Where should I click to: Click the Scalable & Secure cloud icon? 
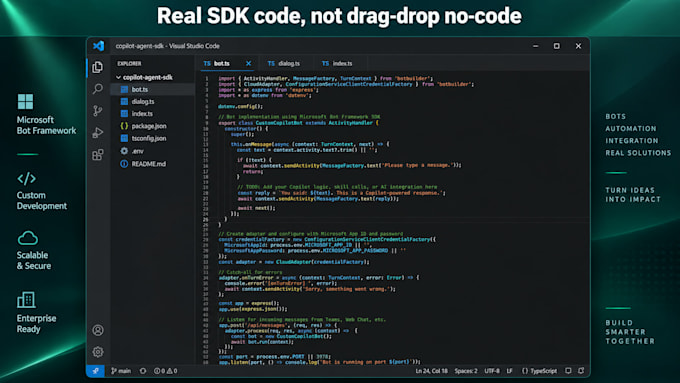[x=28, y=238]
